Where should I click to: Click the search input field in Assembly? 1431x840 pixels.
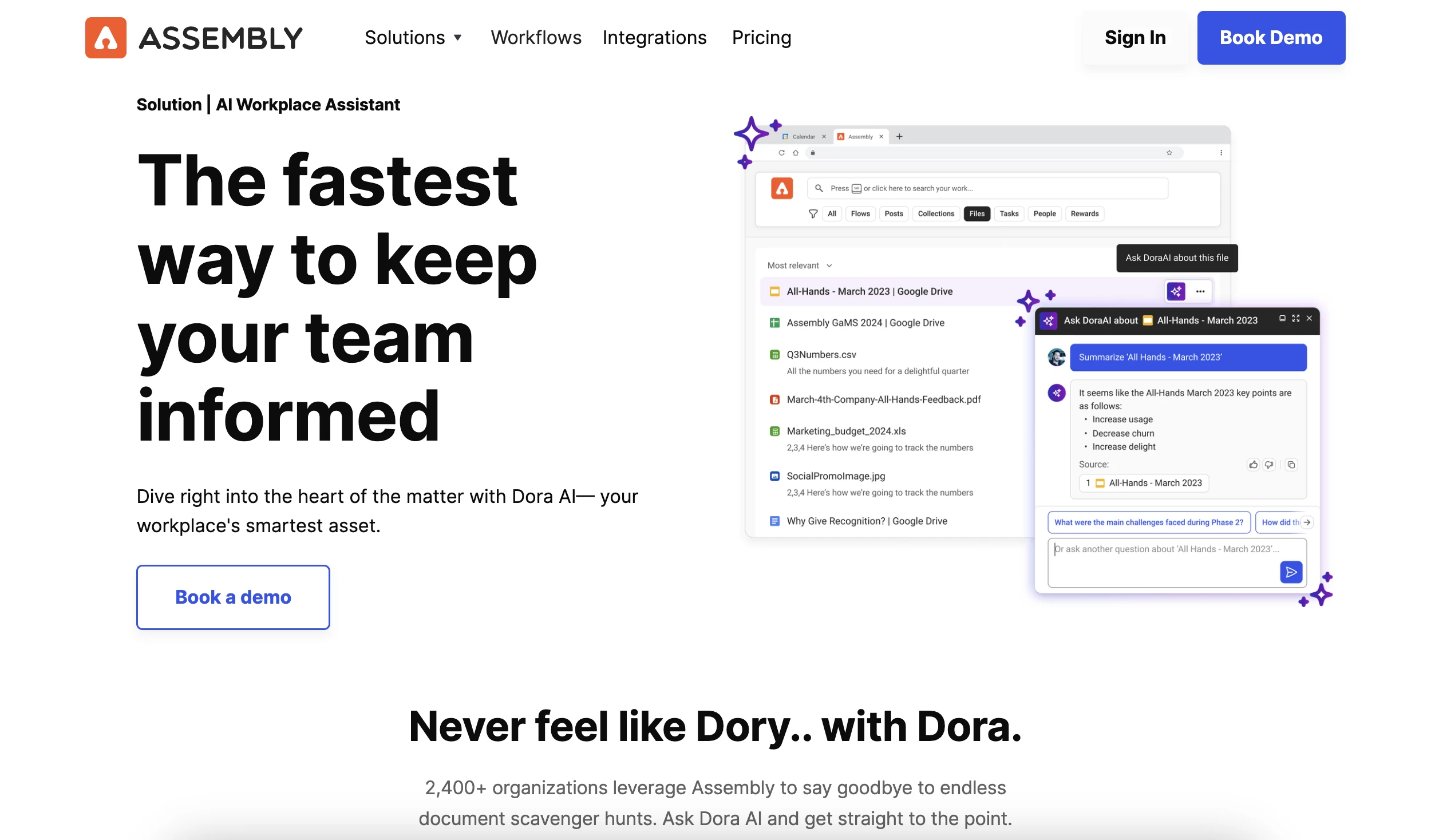[x=990, y=188]
